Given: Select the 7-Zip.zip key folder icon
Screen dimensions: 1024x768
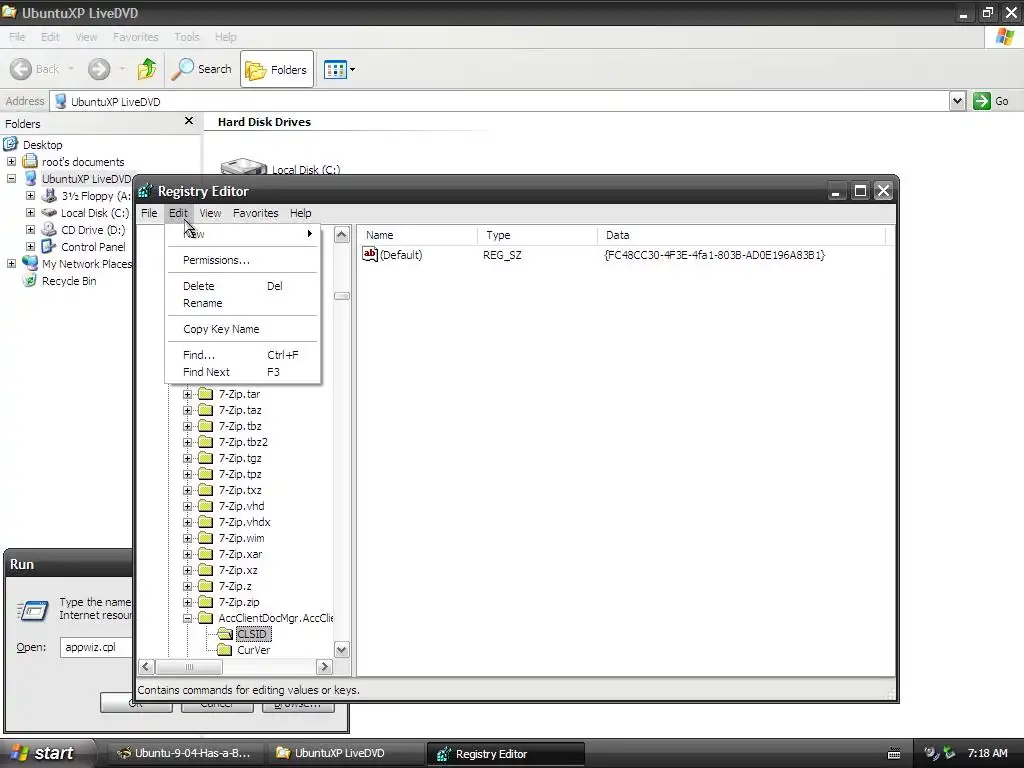Looking at the screenshot, I should [x=206, y=602].
